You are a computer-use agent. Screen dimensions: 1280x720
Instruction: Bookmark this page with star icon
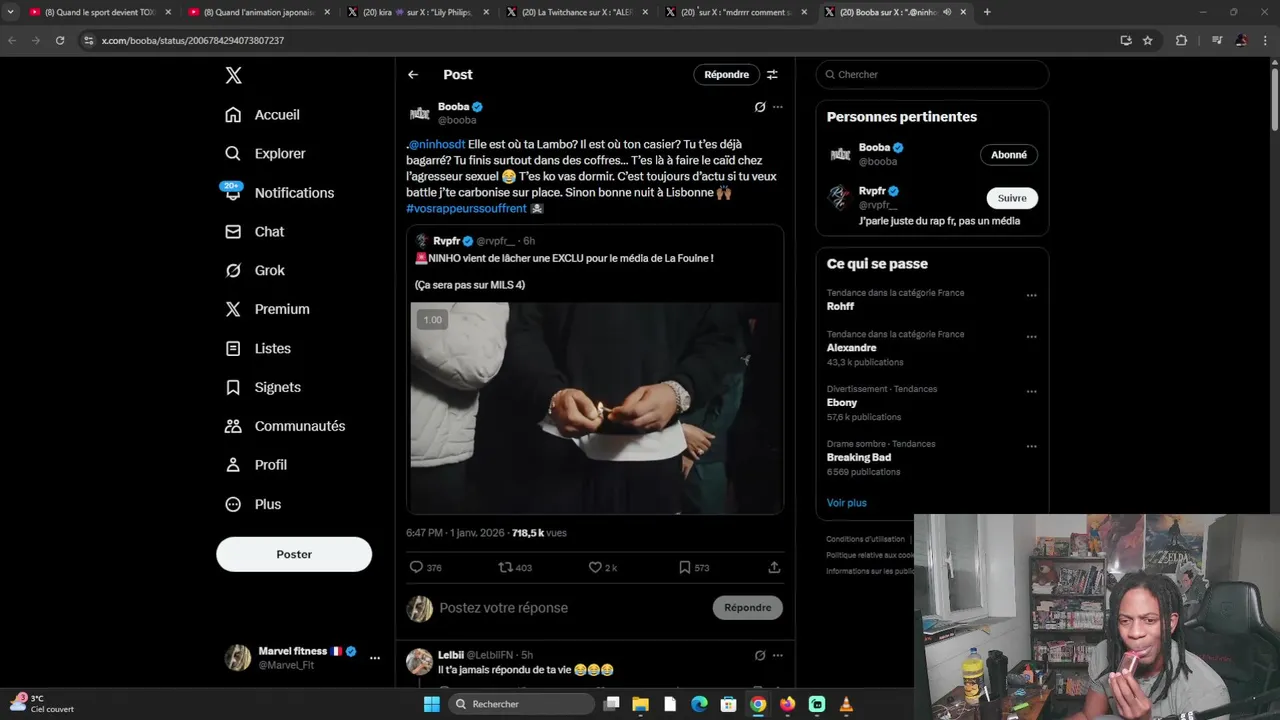[1148, 40]
